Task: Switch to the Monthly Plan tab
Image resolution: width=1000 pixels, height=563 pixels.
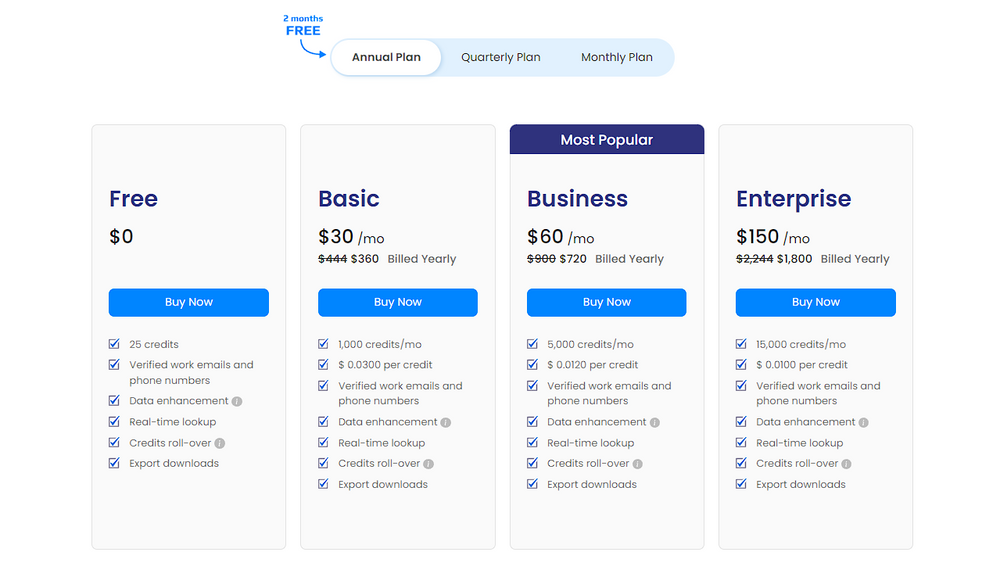Action: pyautogui.click(x=617, y=57)
